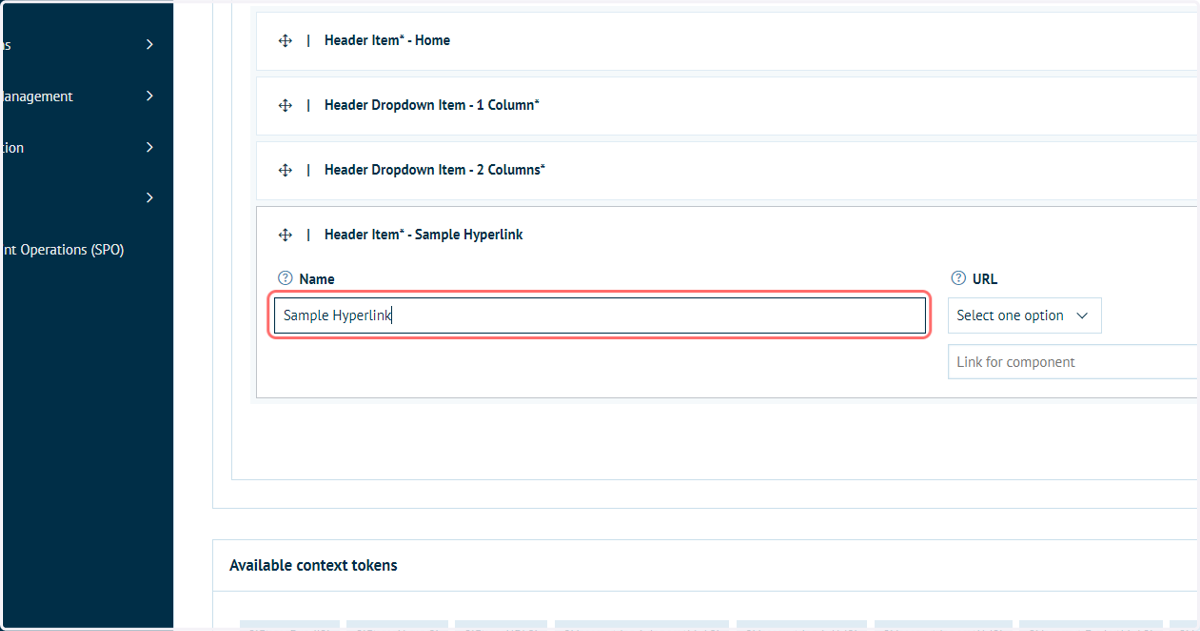The image size is (1200, 631).
Task: Click inside the Sample Hyperlink name field
Action: click(600, 315)
